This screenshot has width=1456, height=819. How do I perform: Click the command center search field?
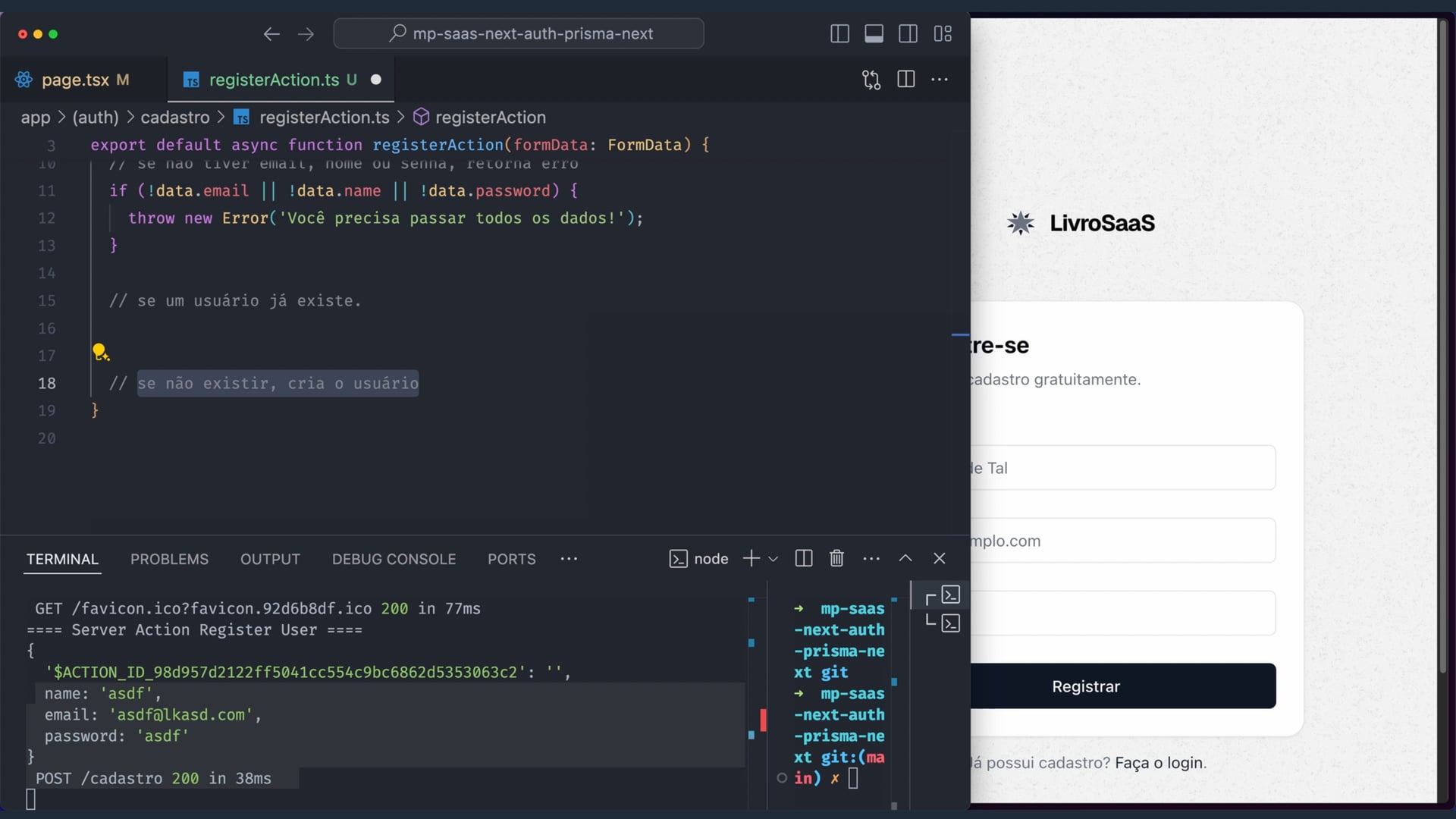pyautogui.click(x=519, y=33)
